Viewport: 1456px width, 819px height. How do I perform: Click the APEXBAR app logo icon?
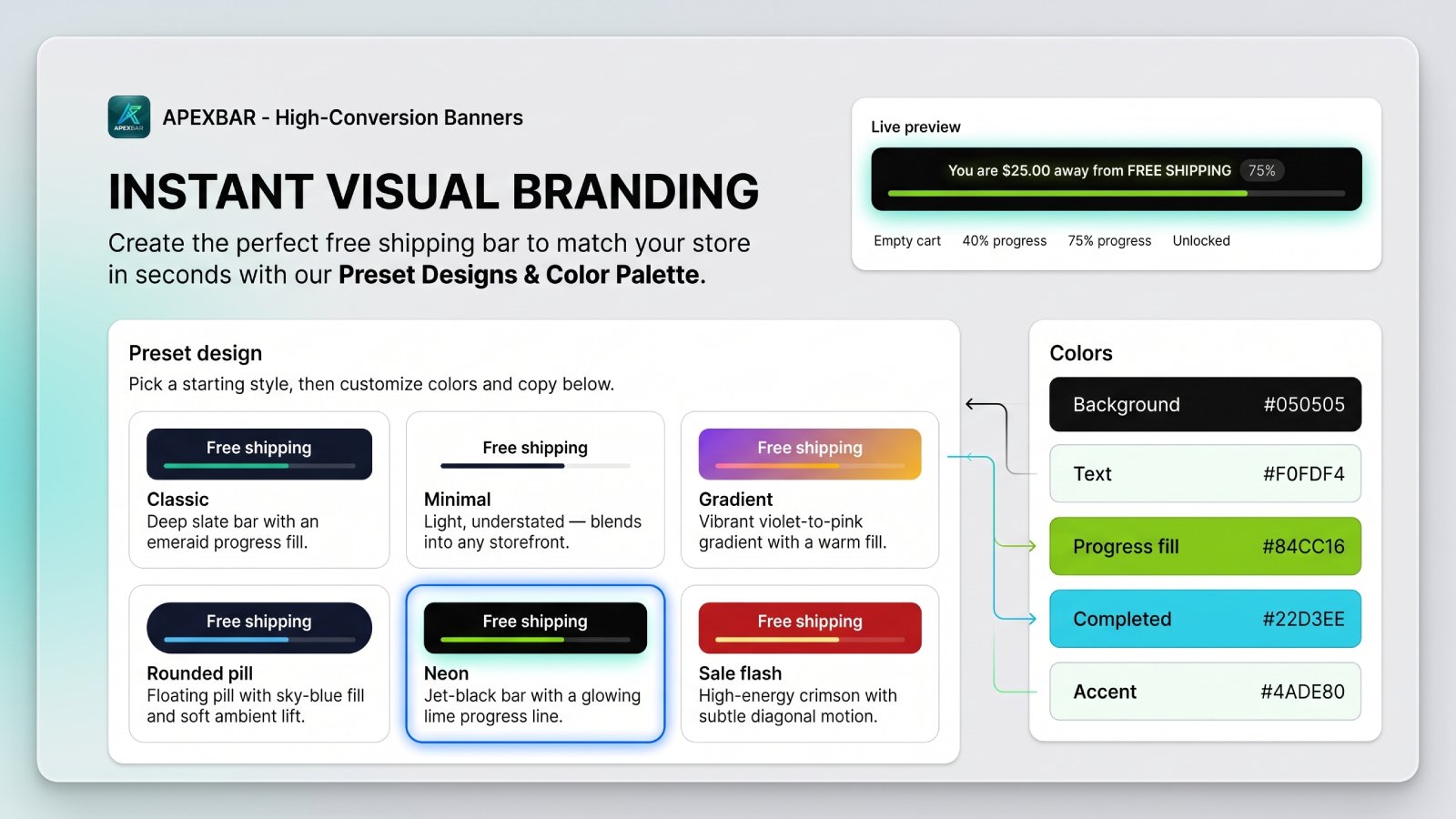point(129,117)
